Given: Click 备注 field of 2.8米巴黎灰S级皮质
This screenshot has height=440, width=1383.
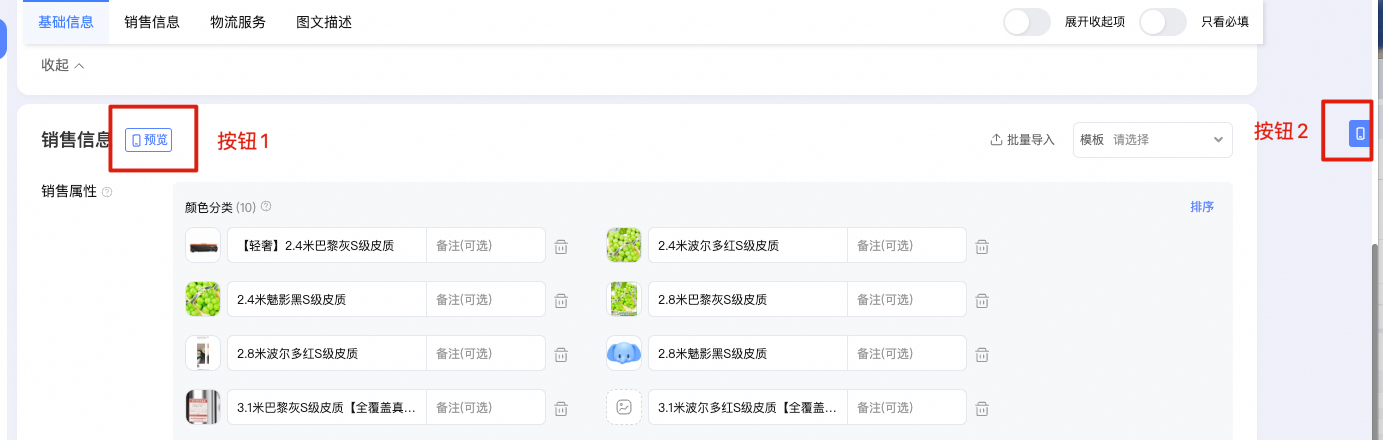Looking at the screenshot, I should (x=907, y=299).
